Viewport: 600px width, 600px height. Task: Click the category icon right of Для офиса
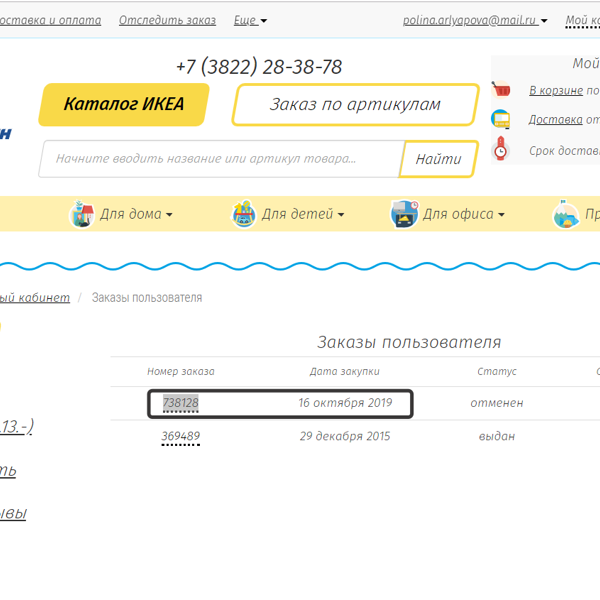566,214
